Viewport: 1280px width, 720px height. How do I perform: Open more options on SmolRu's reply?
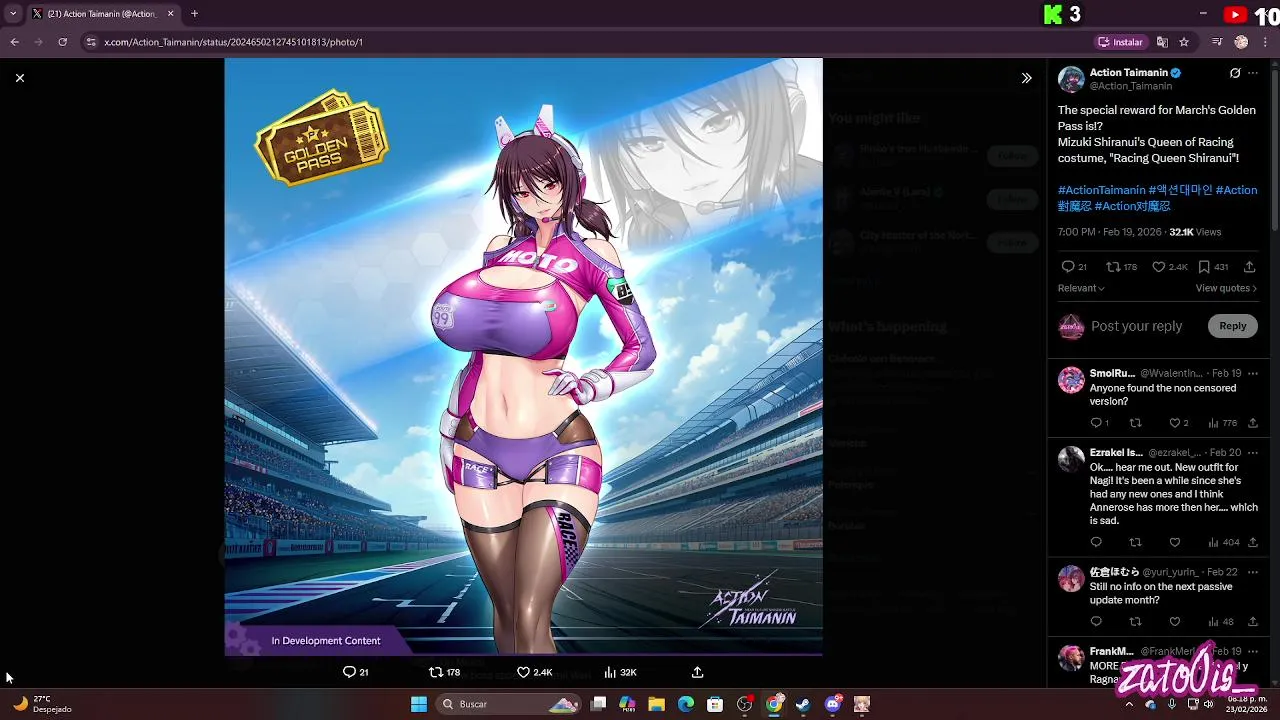pos(1253,373)
